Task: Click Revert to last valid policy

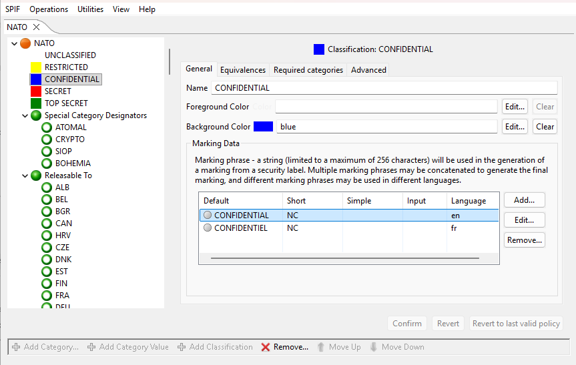Action: click(x=516, y=324)
